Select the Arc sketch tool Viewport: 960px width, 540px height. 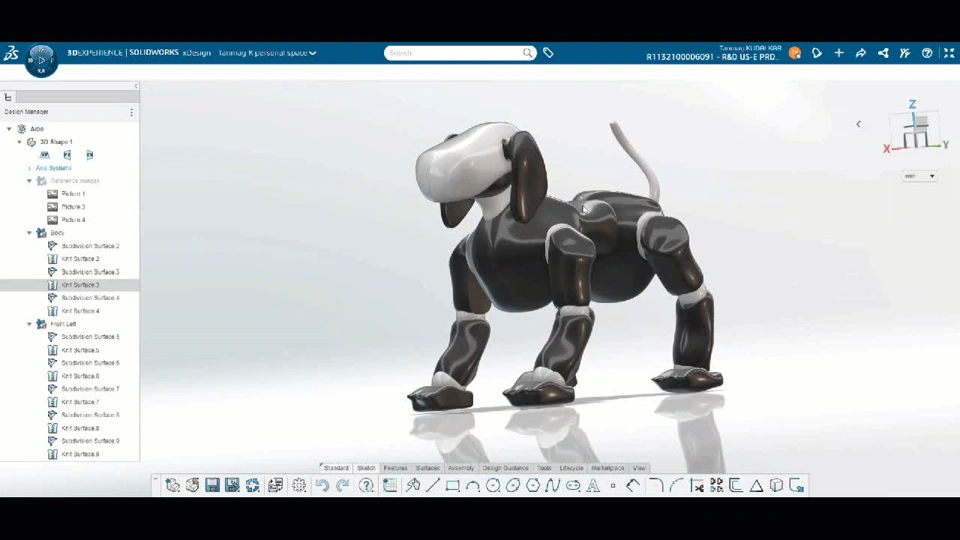tap(473, 486)
